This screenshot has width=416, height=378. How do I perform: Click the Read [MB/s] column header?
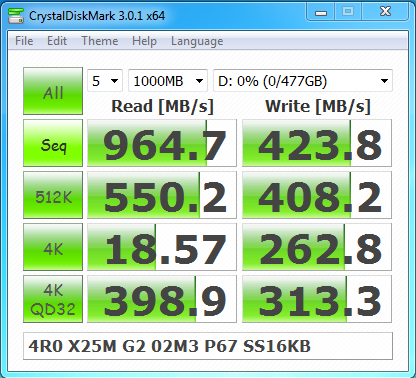(x=162, y=107)
